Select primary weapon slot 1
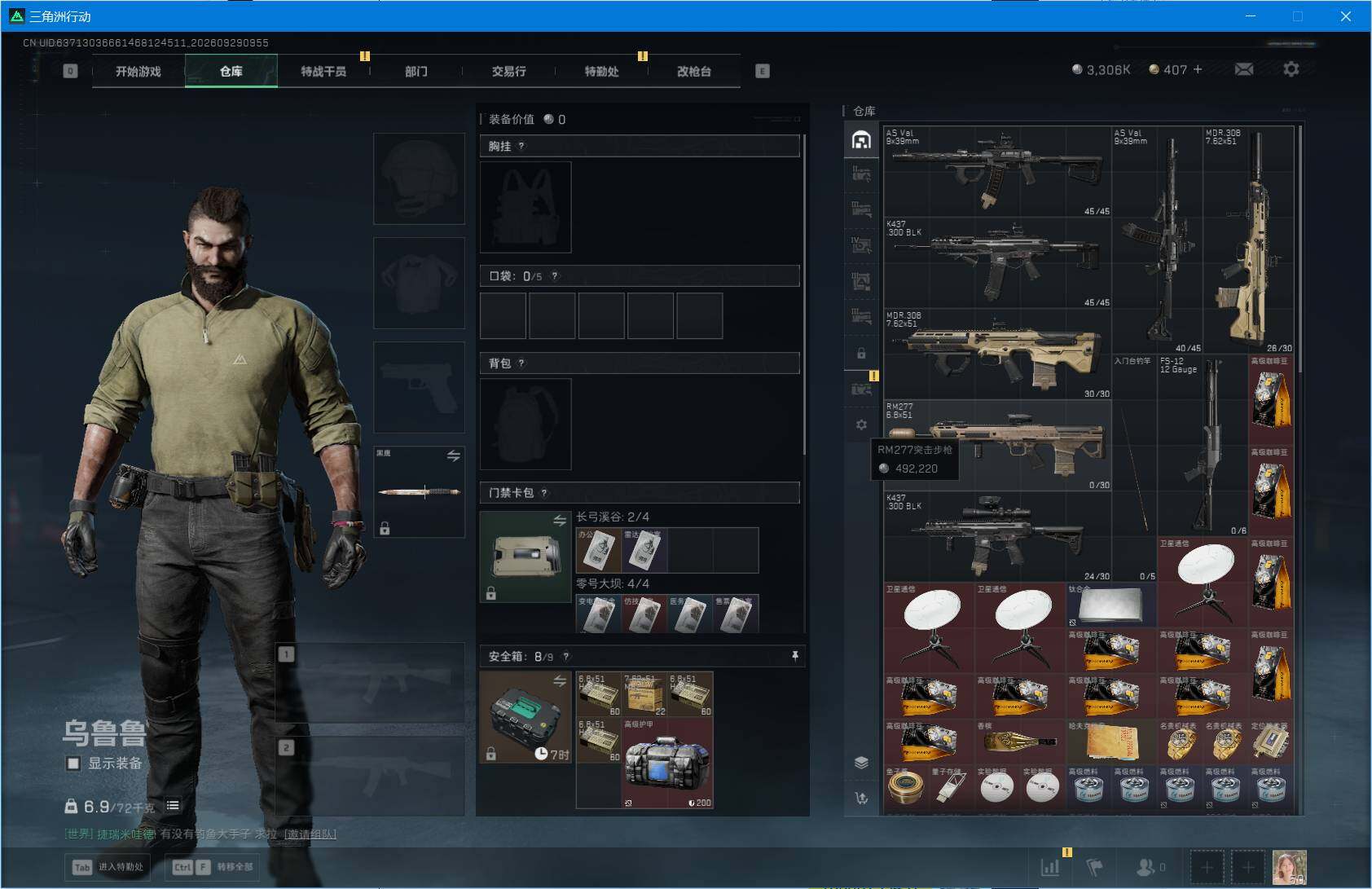 coord(371,683)
